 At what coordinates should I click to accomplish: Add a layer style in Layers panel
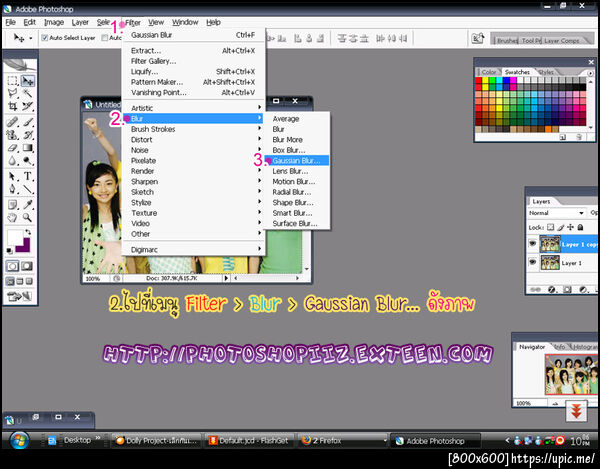[551, 290]
